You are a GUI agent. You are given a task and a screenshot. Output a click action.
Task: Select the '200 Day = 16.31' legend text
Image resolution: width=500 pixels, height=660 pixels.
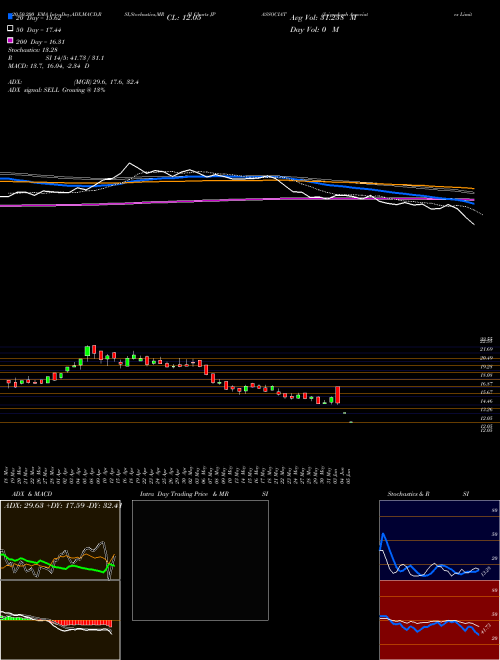point(40,42)
